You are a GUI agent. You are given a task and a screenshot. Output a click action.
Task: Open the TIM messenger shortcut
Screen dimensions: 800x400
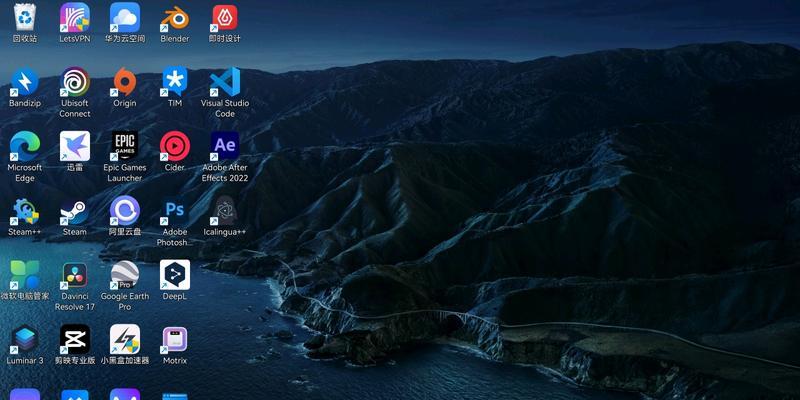click(175, 82)
